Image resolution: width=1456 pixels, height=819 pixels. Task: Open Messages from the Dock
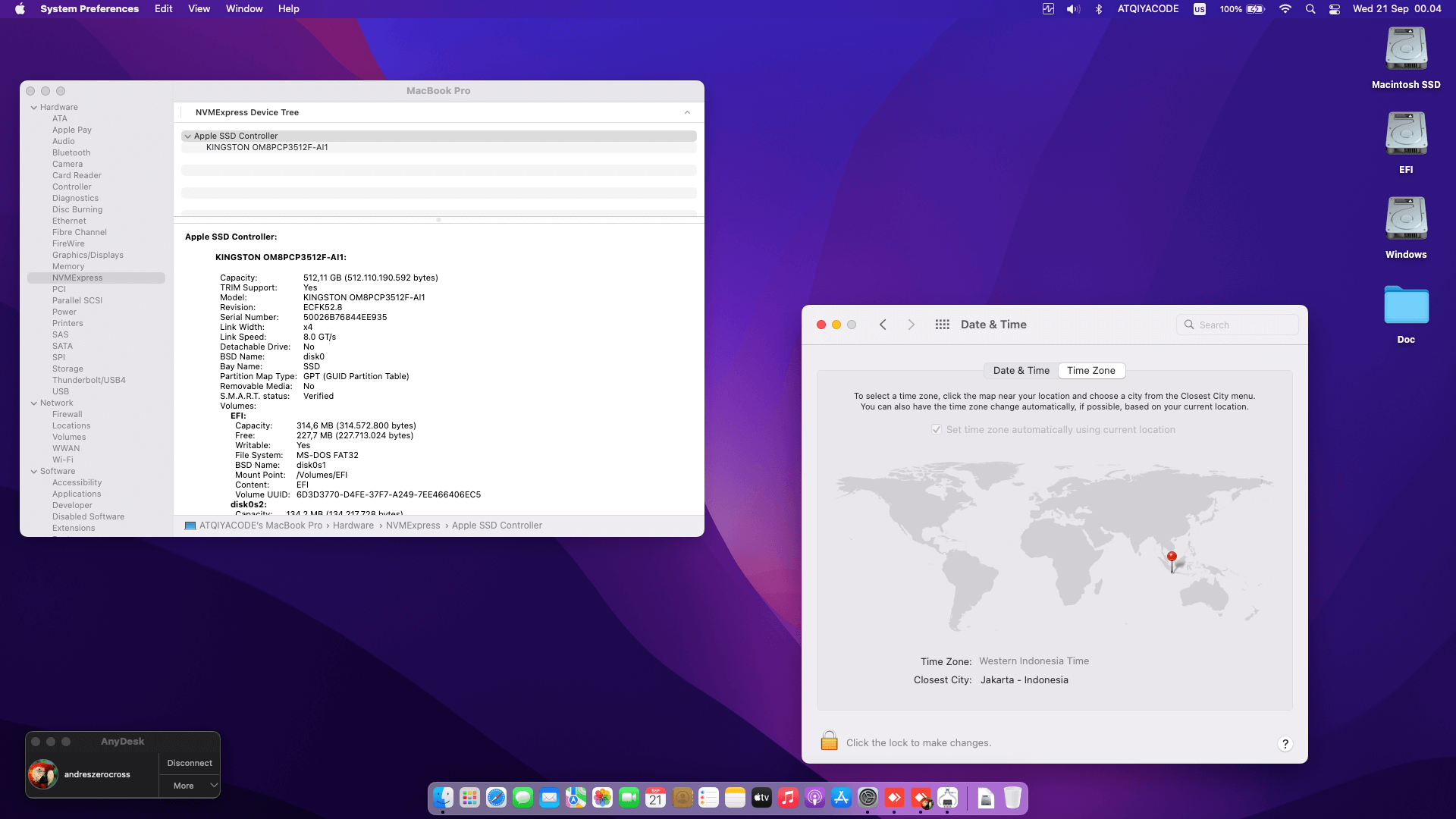click(522, 798)
